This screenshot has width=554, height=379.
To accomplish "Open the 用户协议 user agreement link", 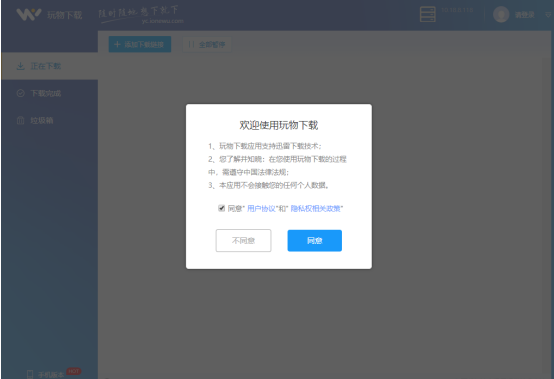I will [261, 208].
